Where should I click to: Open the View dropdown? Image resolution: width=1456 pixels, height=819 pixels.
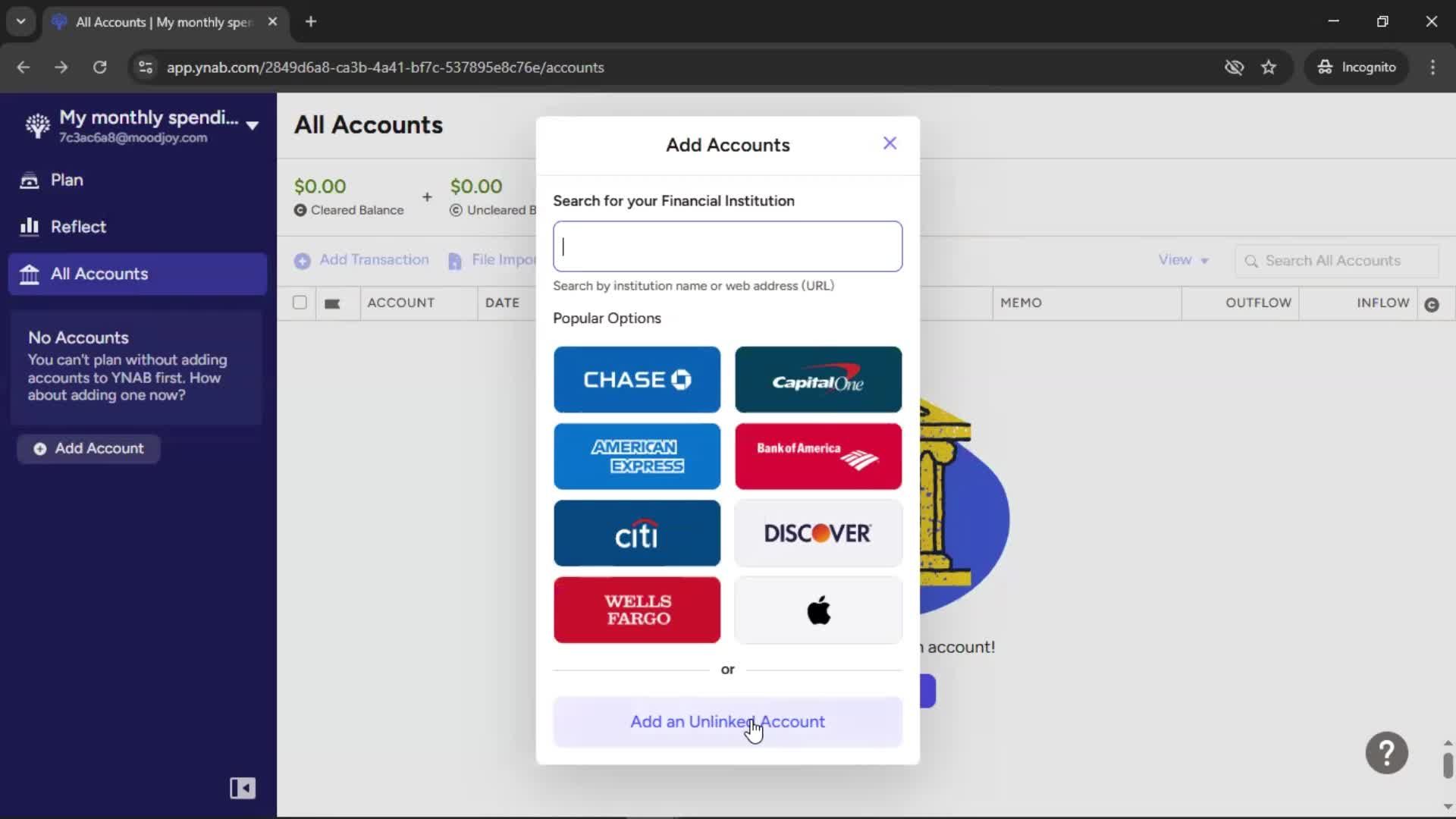click(x=1183, y=260)
